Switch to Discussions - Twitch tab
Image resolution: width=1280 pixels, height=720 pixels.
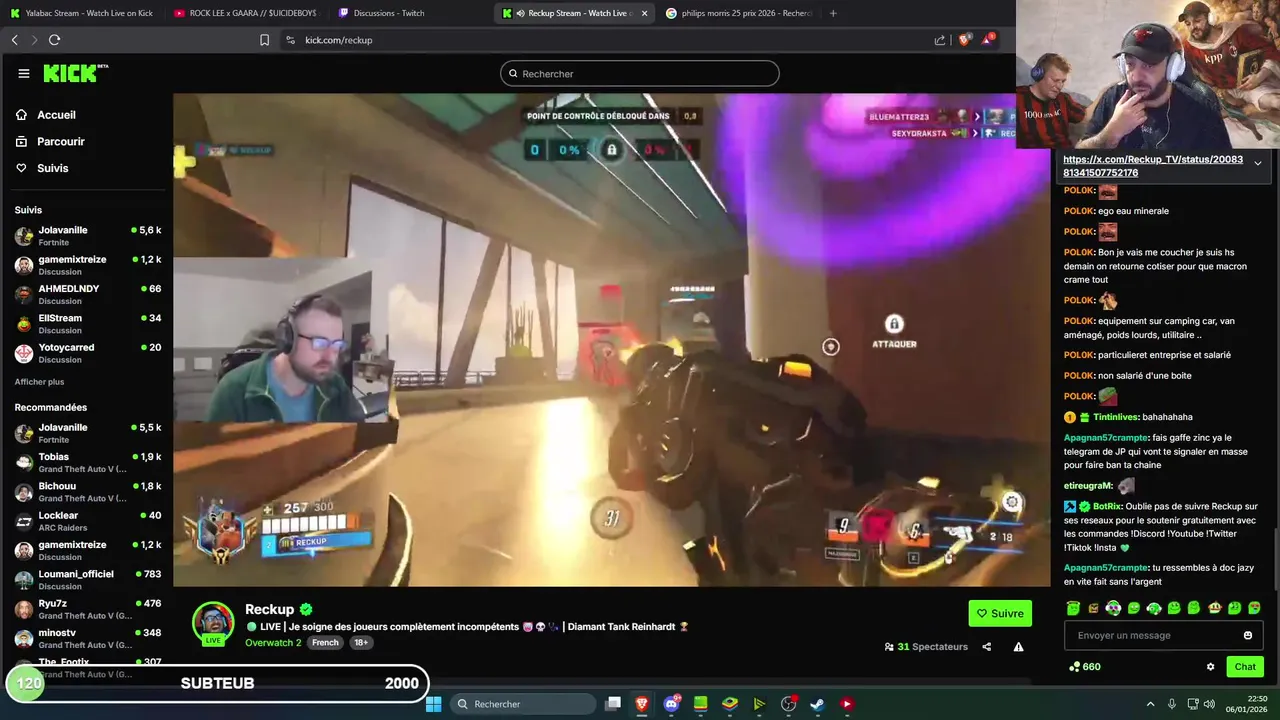click(x=410, y=13)
